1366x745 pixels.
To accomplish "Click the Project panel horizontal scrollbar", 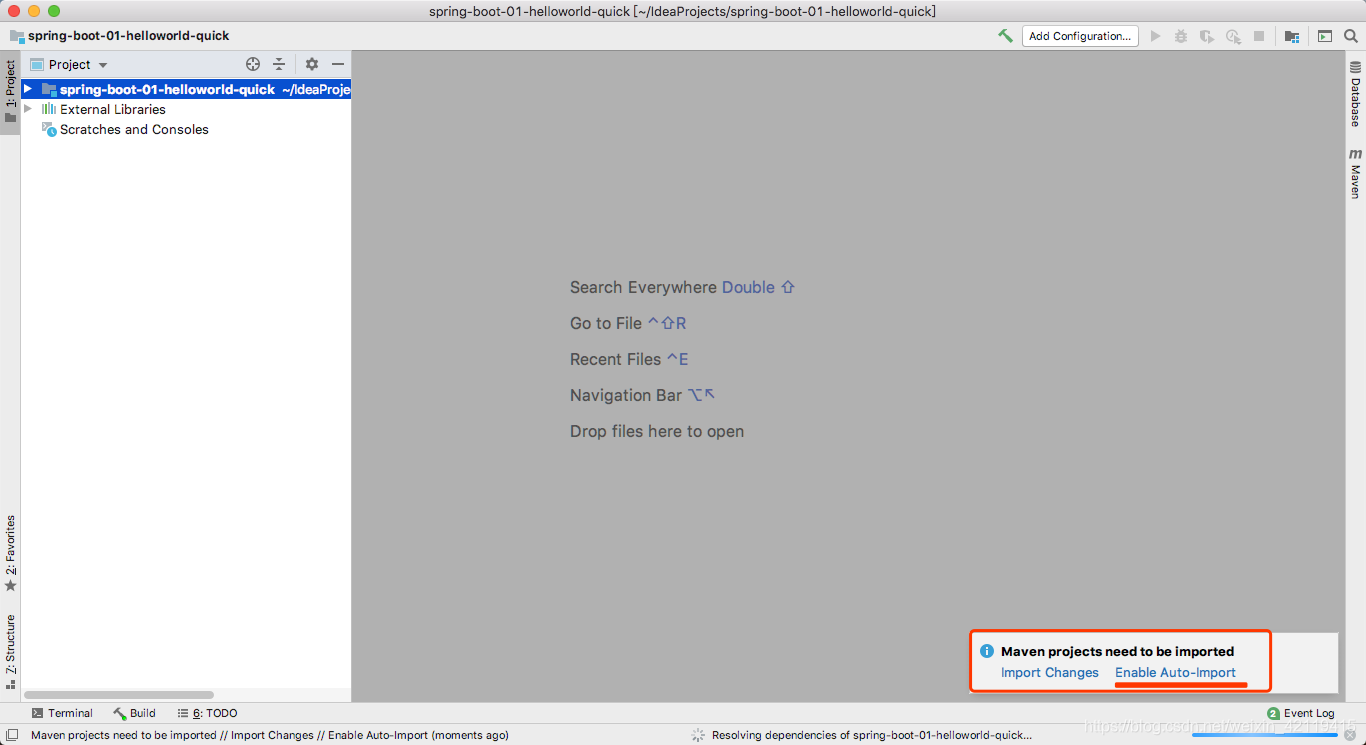I will [x=119, y=694].
